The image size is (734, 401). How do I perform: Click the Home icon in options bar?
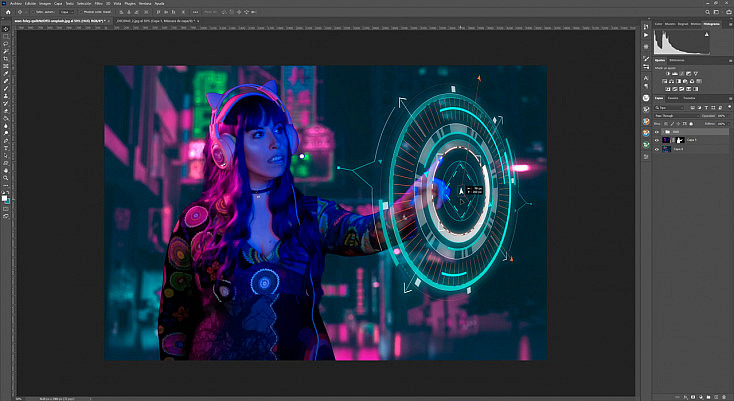click(x=8, y=12)
